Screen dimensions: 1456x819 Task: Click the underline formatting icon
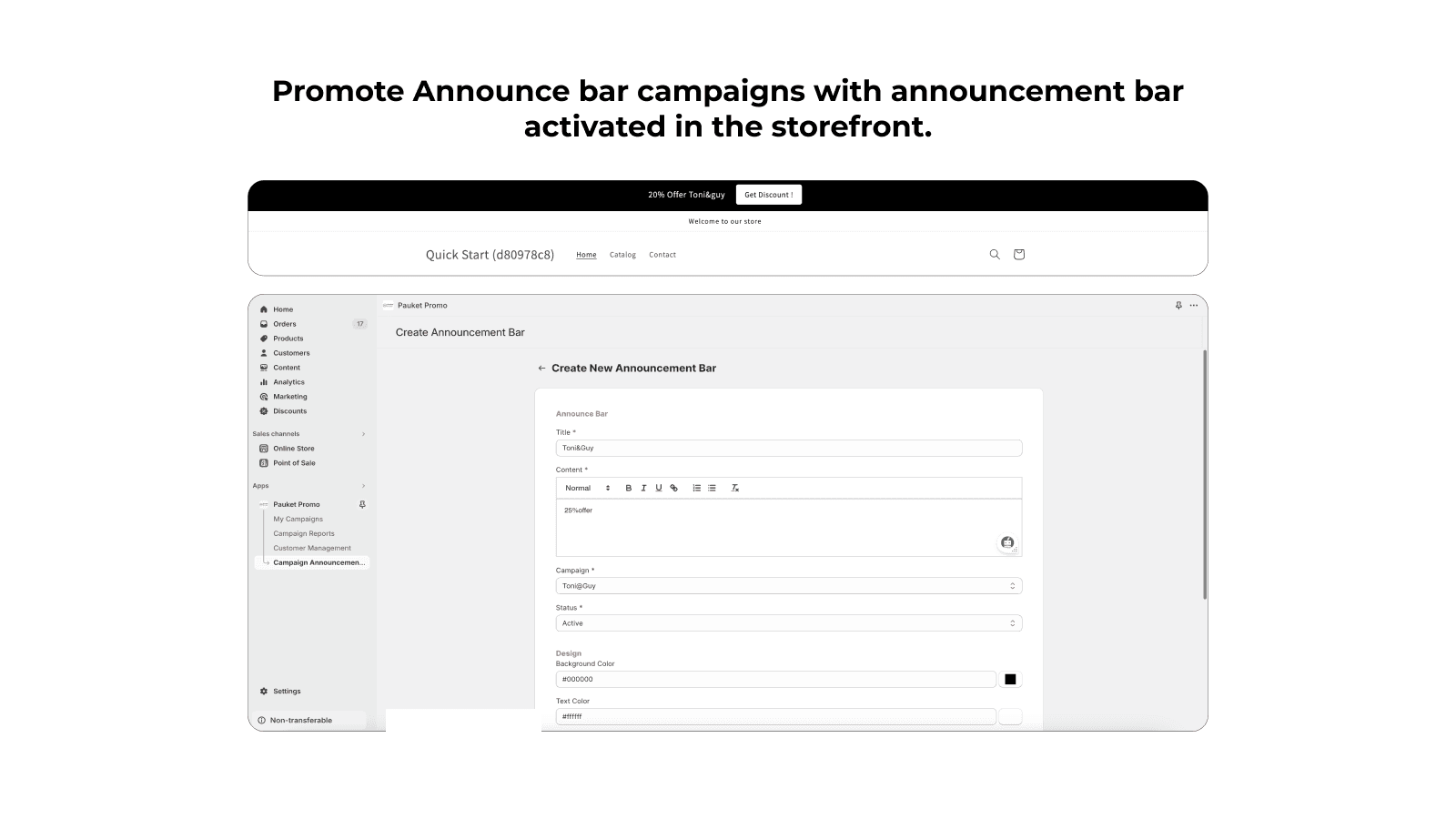[659, 489]
